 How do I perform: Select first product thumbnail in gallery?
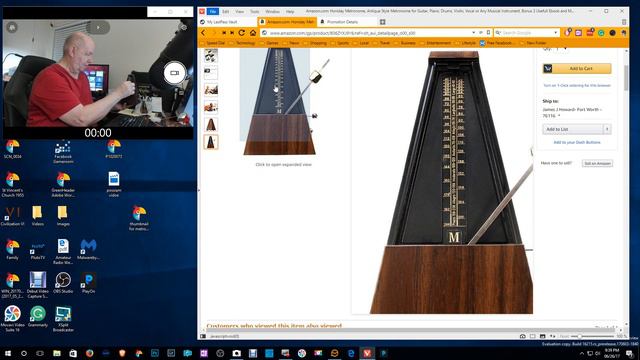click(x=211, y=56)
